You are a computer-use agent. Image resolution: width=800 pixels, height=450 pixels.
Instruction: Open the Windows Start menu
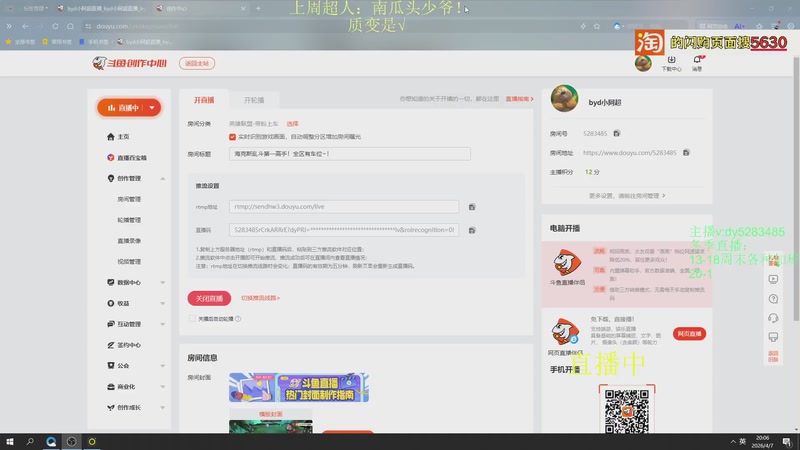pos(10,441)
